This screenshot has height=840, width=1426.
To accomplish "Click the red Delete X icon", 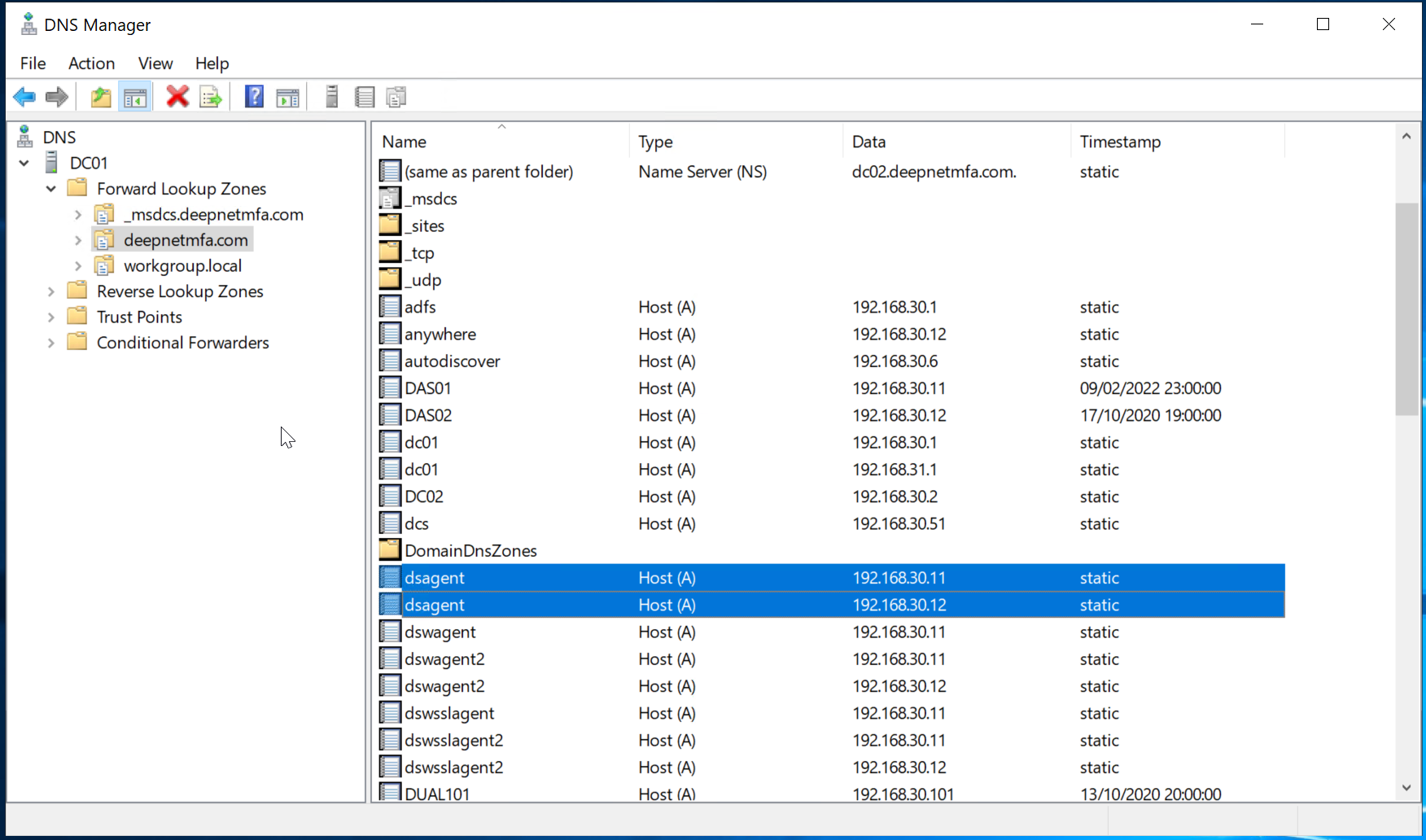I will point(177,98).
